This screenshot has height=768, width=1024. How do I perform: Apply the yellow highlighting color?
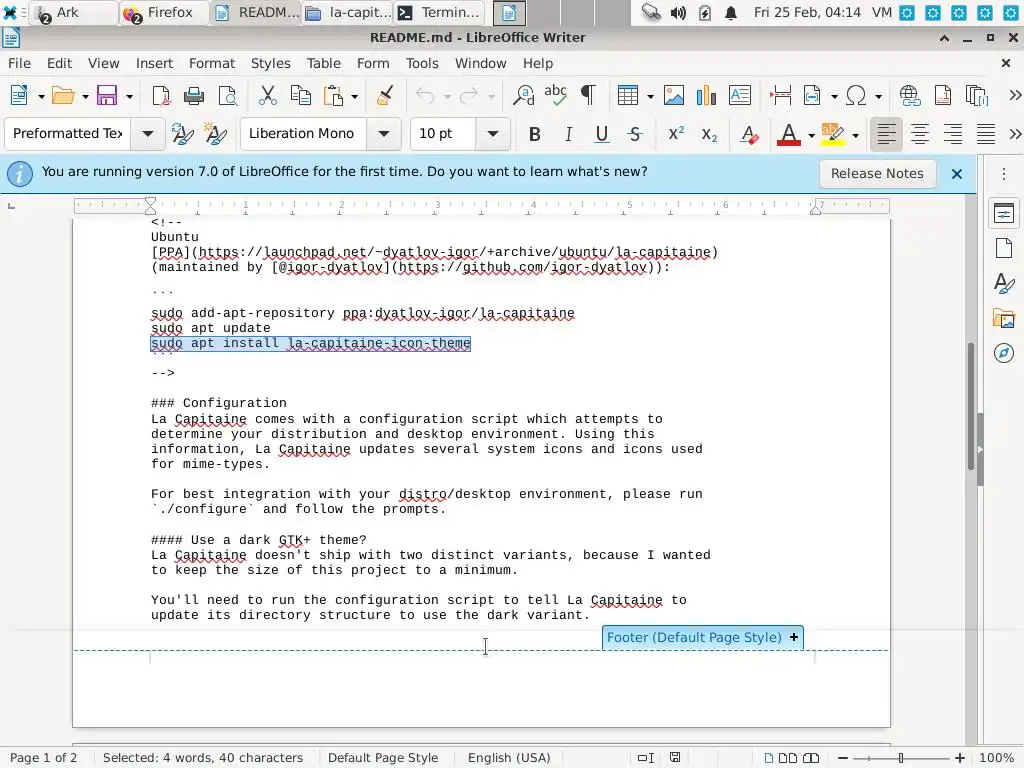833,135
